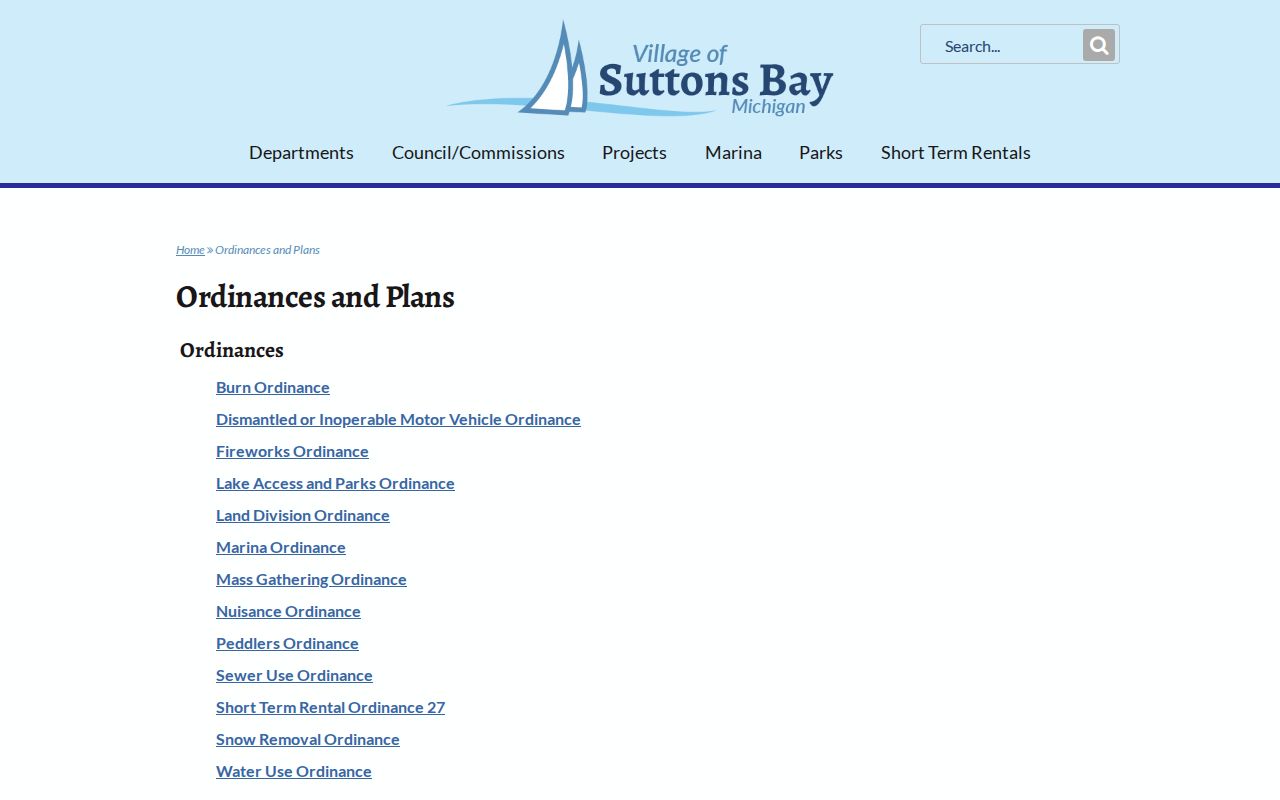This screenshot has width=1280, height=800.
Task: Open the Burn Ordinance link
Action: click(273, 387)
